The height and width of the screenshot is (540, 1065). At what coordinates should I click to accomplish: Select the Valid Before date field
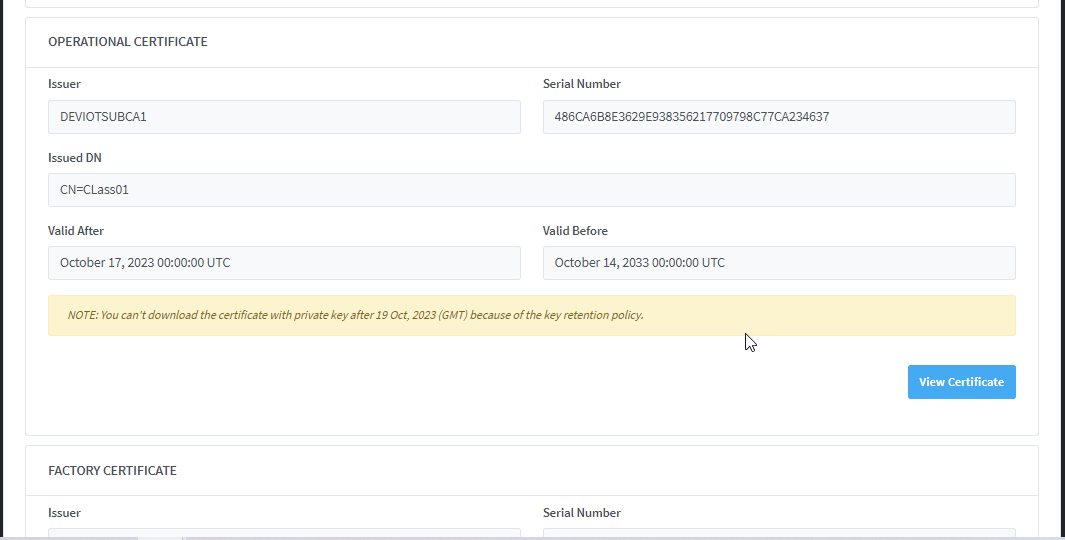[x=778, y=263]
